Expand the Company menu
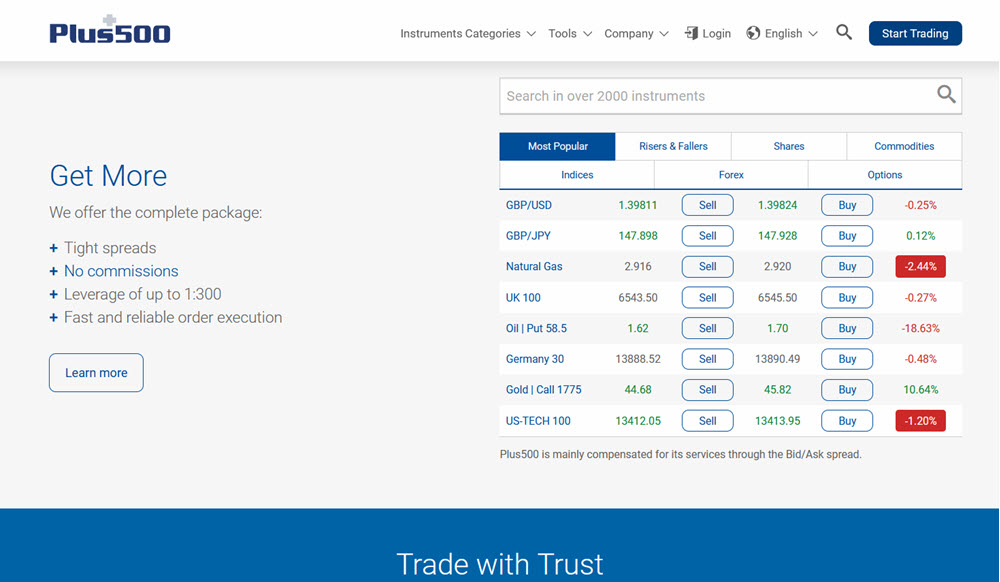Viewport: 1000px width, 582px height. [x=636, y=33]
